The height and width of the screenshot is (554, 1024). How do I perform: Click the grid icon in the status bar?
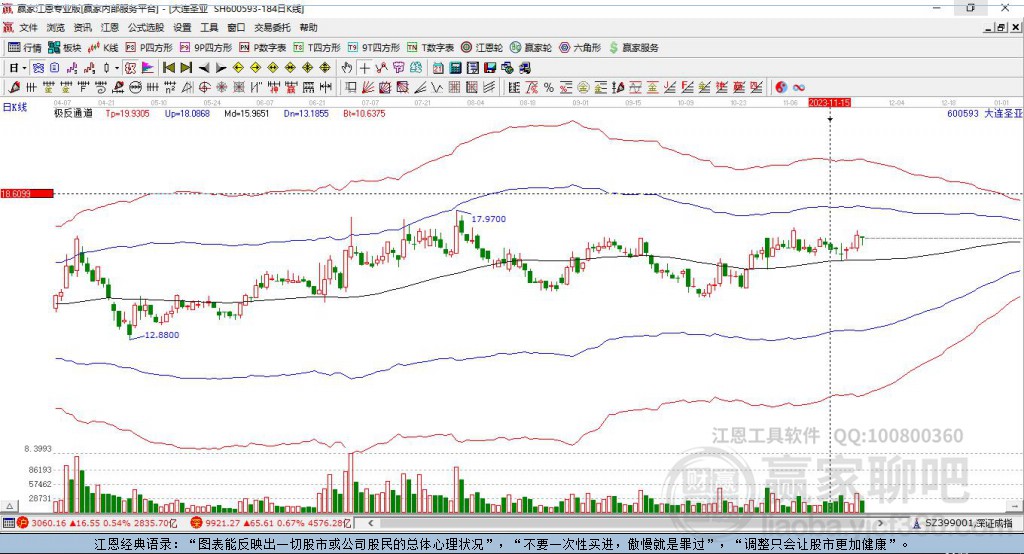click(x=8, y=523)
